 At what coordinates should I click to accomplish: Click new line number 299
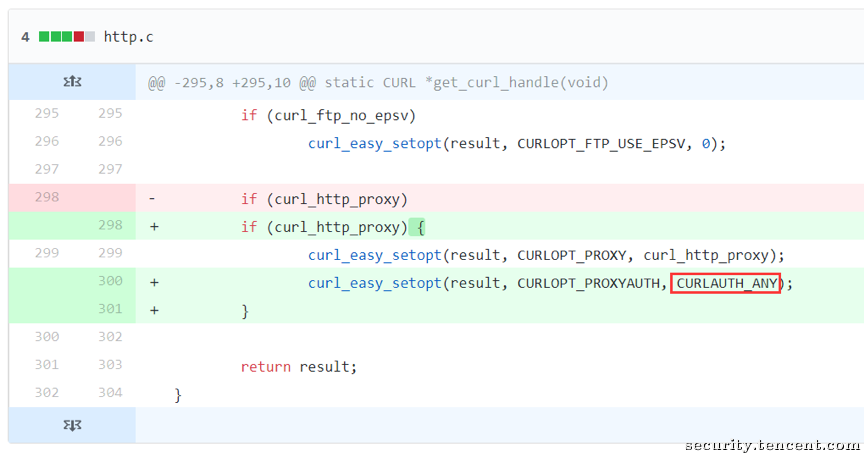pos(110,253)
